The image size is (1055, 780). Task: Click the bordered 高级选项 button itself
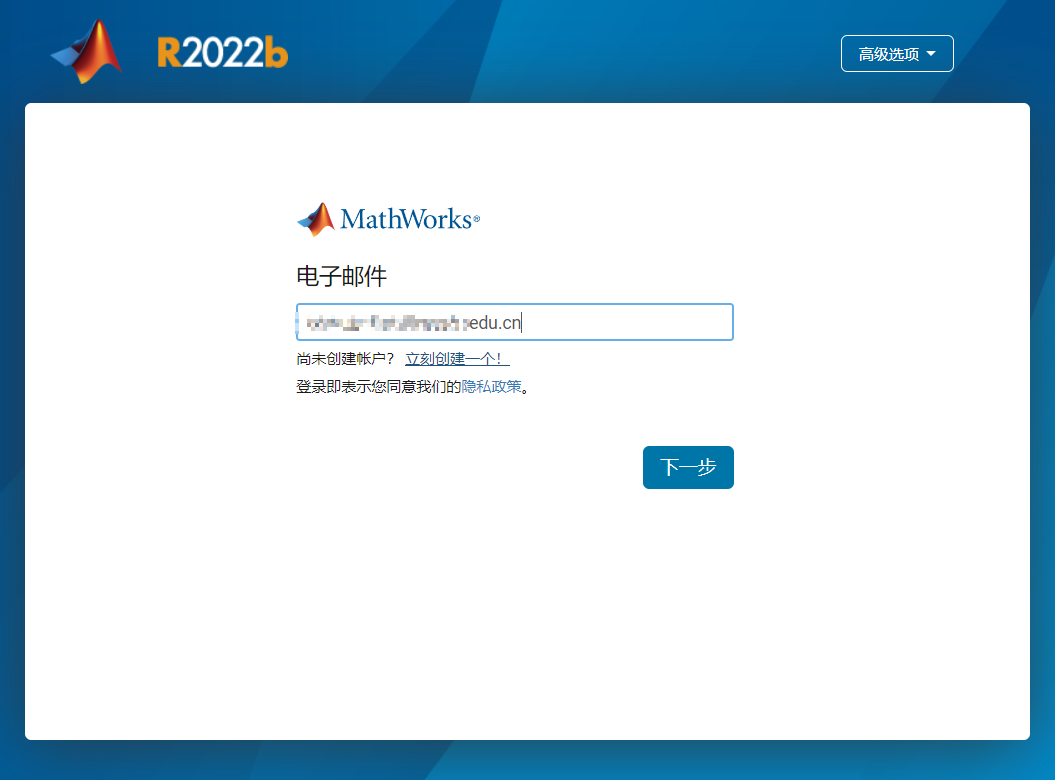(896, 53)
